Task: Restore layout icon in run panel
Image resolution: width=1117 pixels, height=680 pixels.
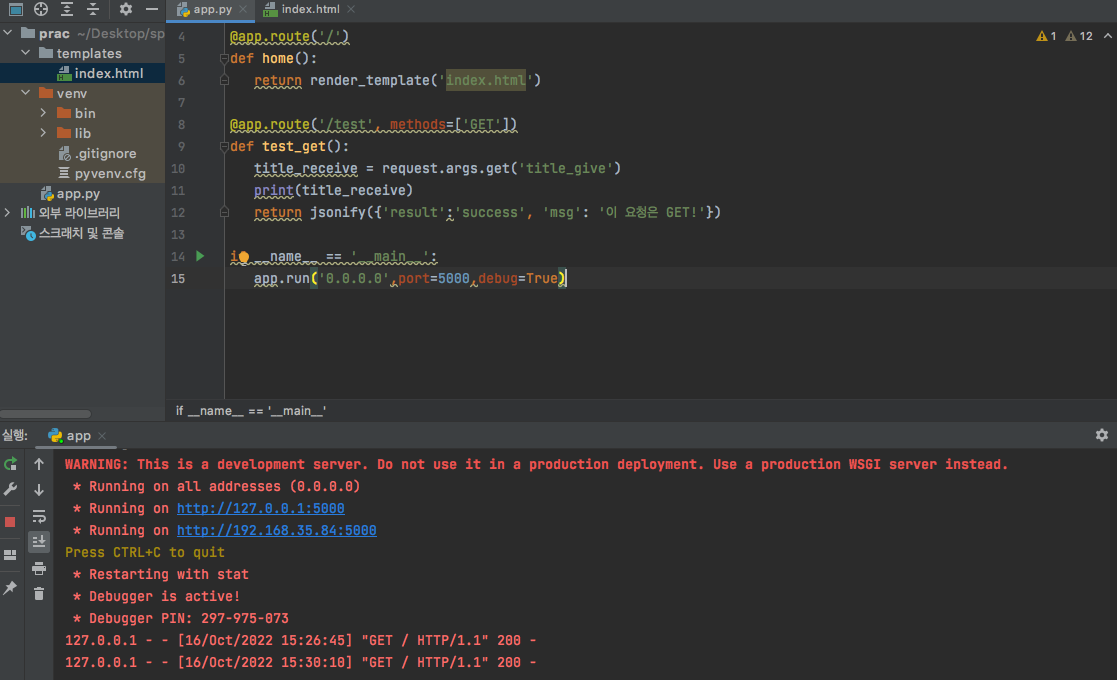Action: click(x=10, y=555)
